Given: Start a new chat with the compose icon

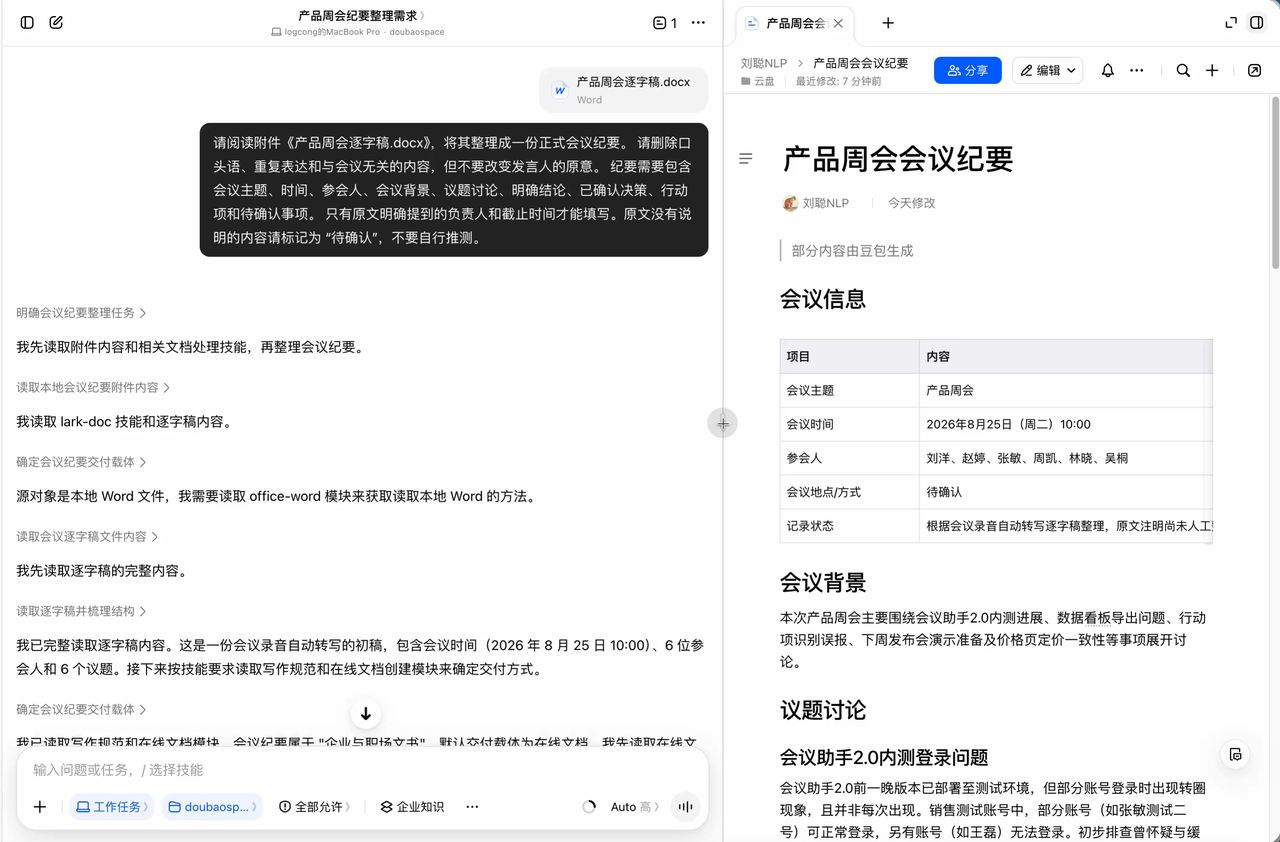Looking at the screenshot, I should pyautogui.click(x=56, y=22).
